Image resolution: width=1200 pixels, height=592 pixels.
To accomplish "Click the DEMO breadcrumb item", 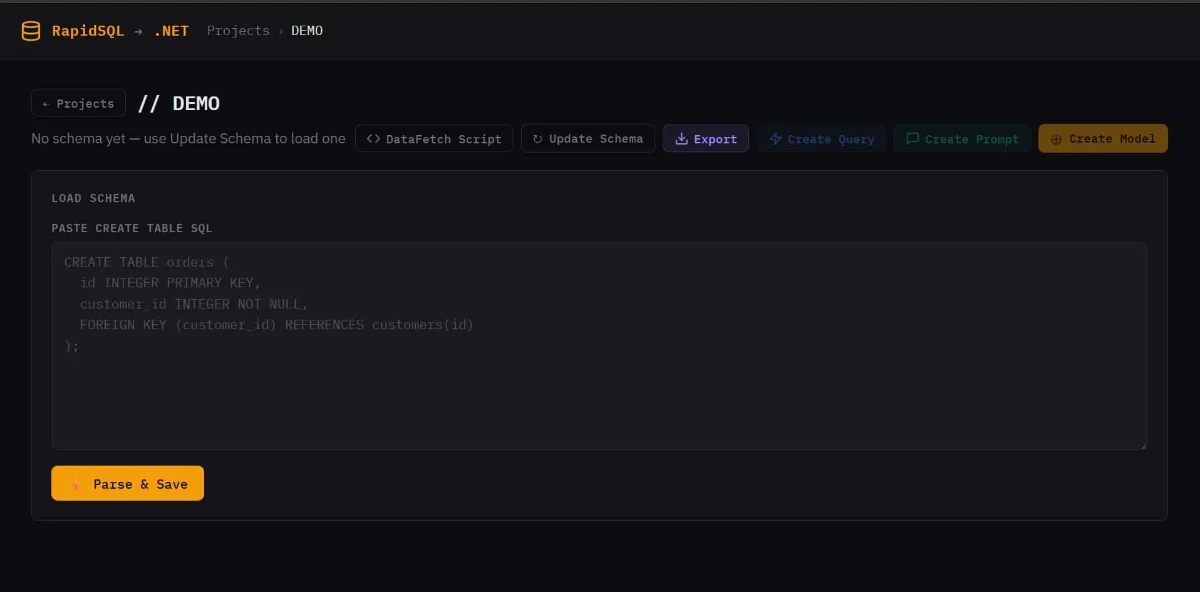I will 307,31.
